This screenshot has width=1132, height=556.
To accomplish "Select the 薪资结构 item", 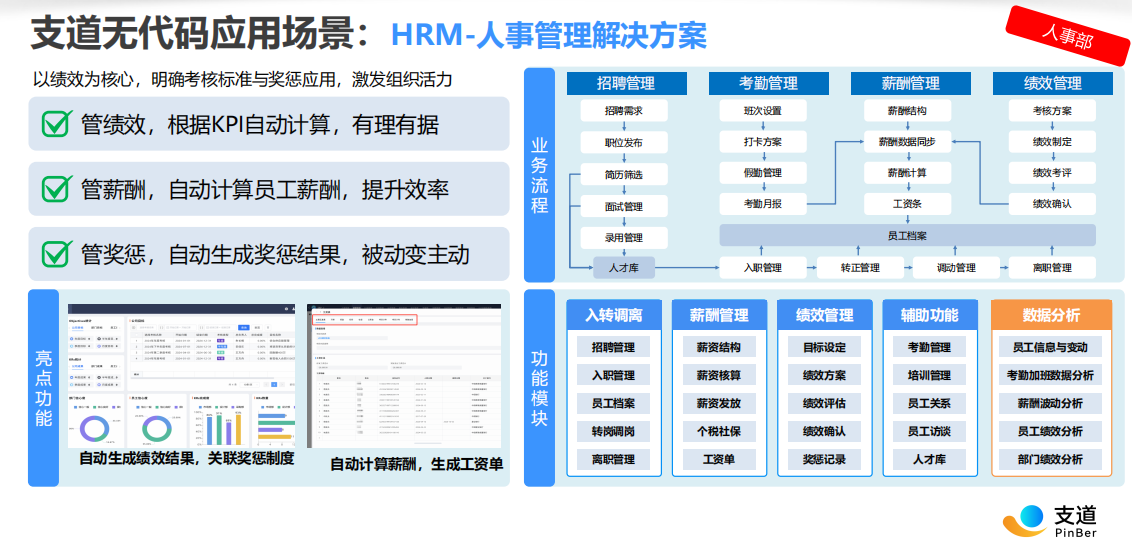I will (719, 347).
